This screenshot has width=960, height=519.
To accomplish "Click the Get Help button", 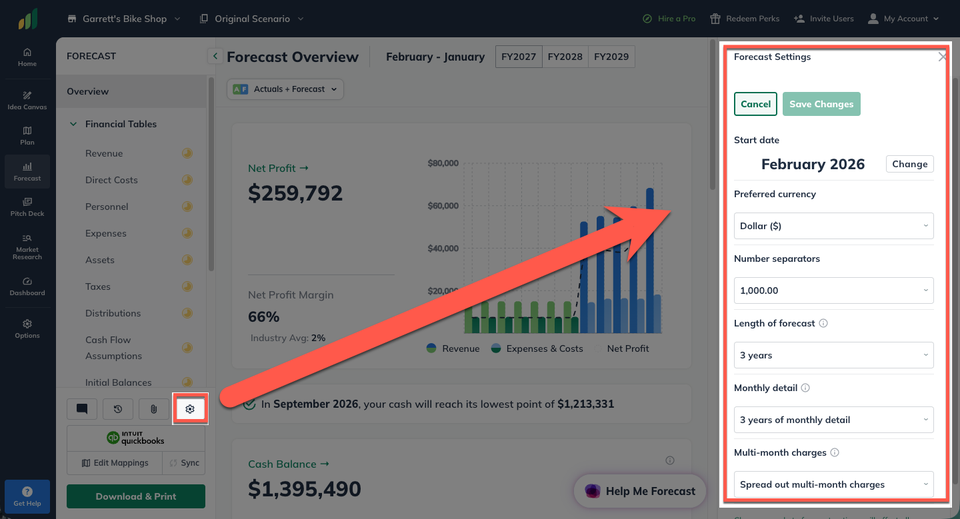I will (x=27, y=496).
